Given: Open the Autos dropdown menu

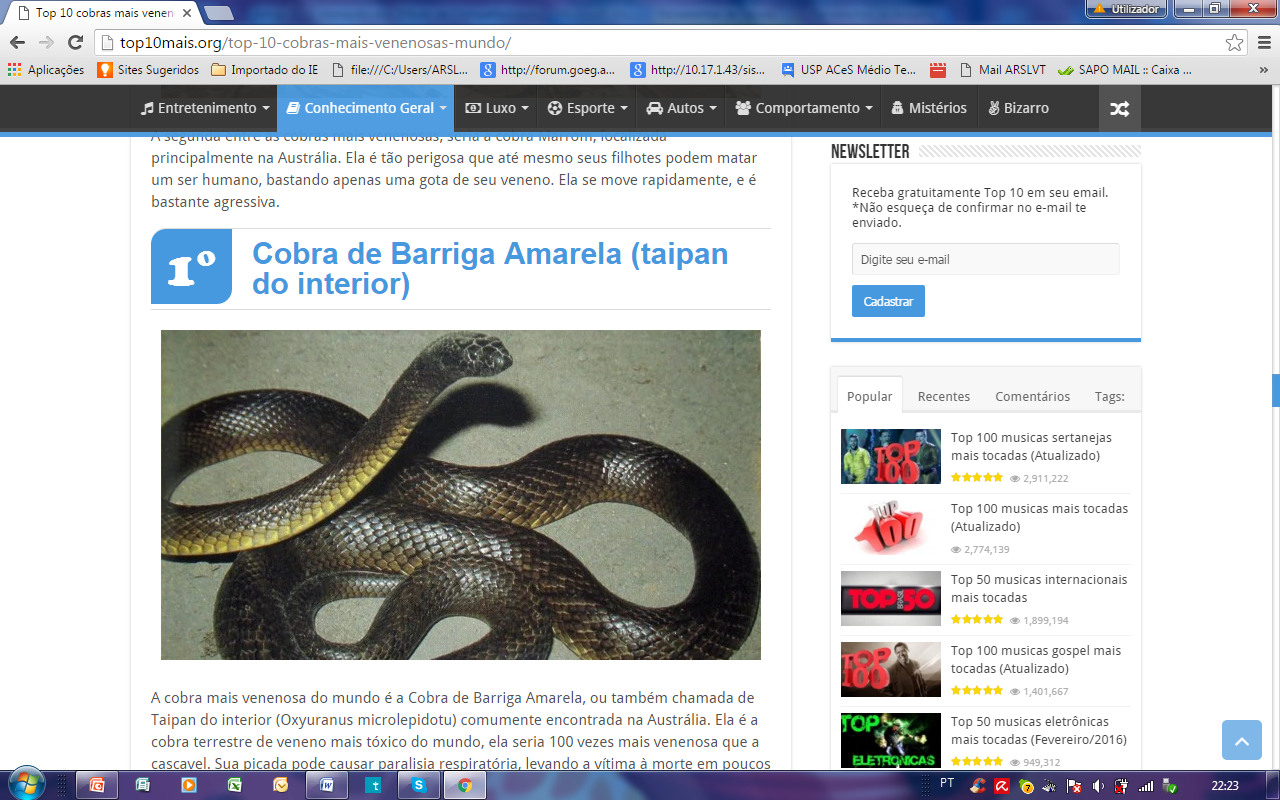Looking at the screenshot, I should click(x=681, y=108).
